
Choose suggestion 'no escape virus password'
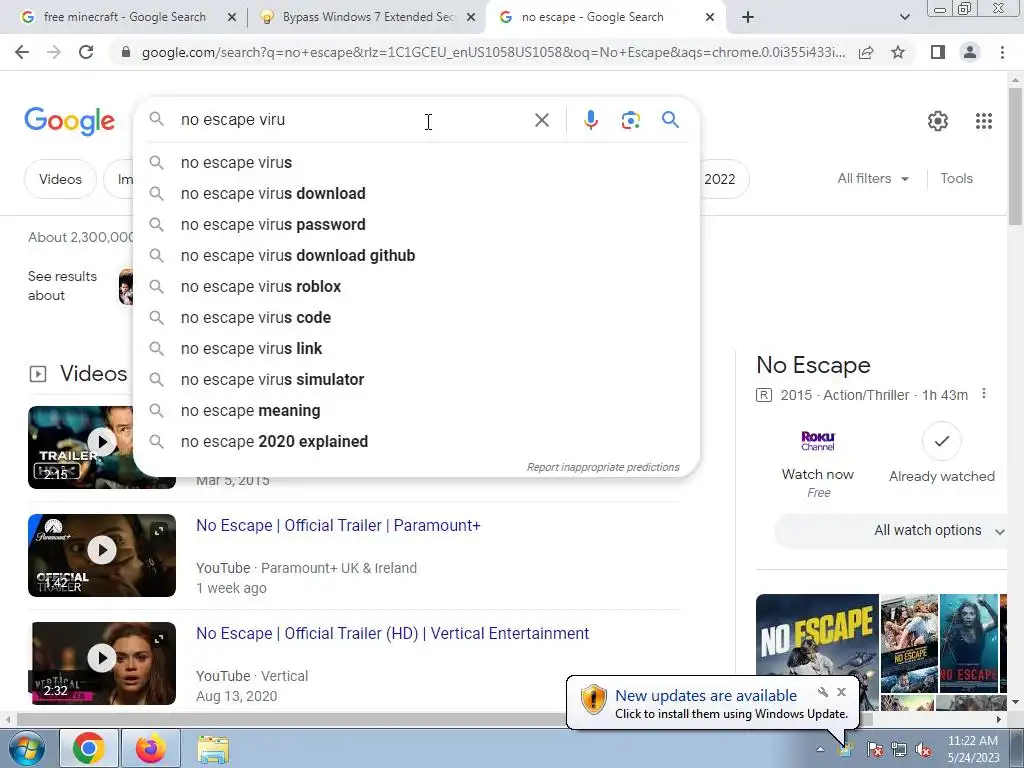416,225
